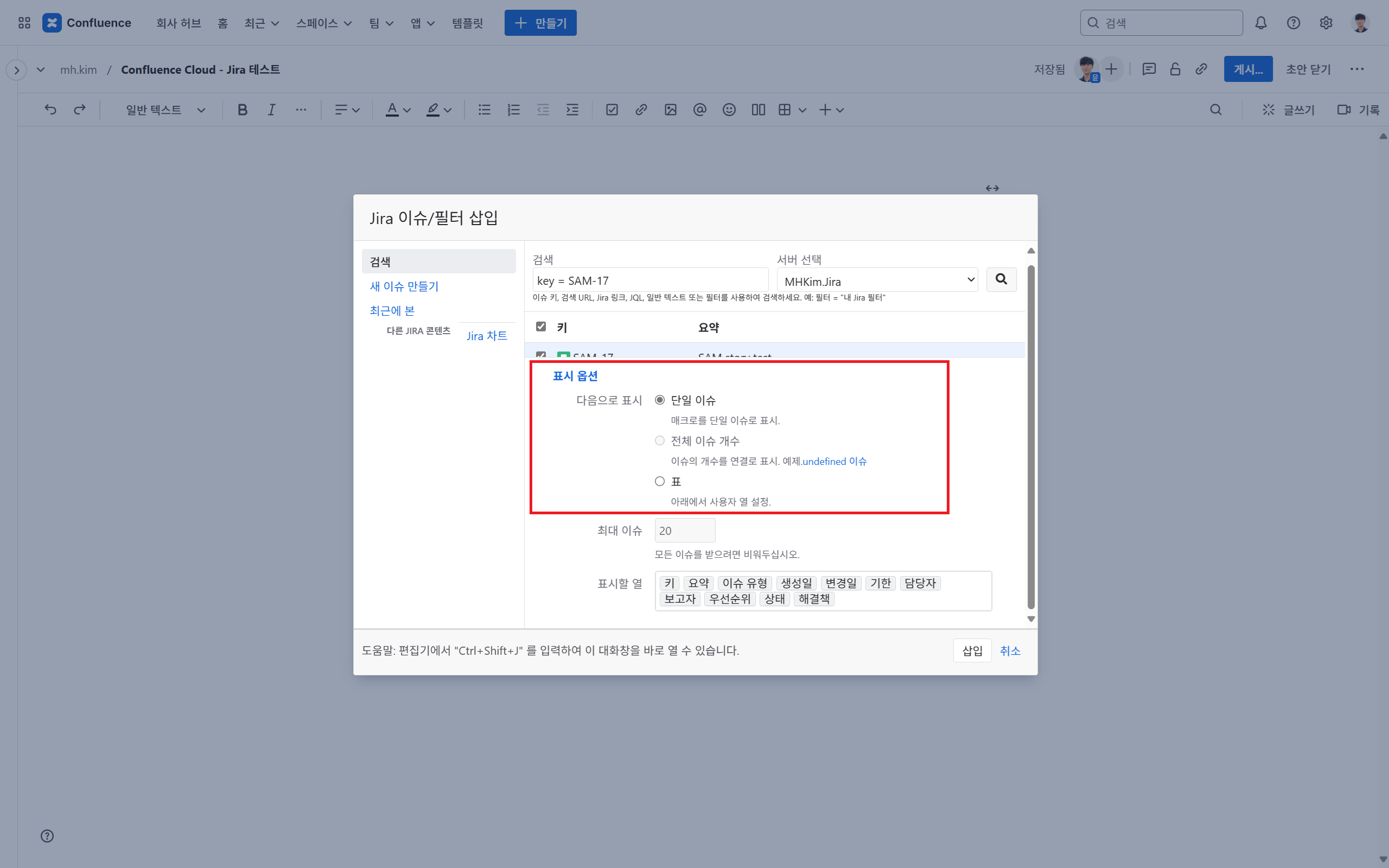The width and height of the screenshot is (1389, 868).
Task: Open the settings gear icon
Action: click(1326, 23)
